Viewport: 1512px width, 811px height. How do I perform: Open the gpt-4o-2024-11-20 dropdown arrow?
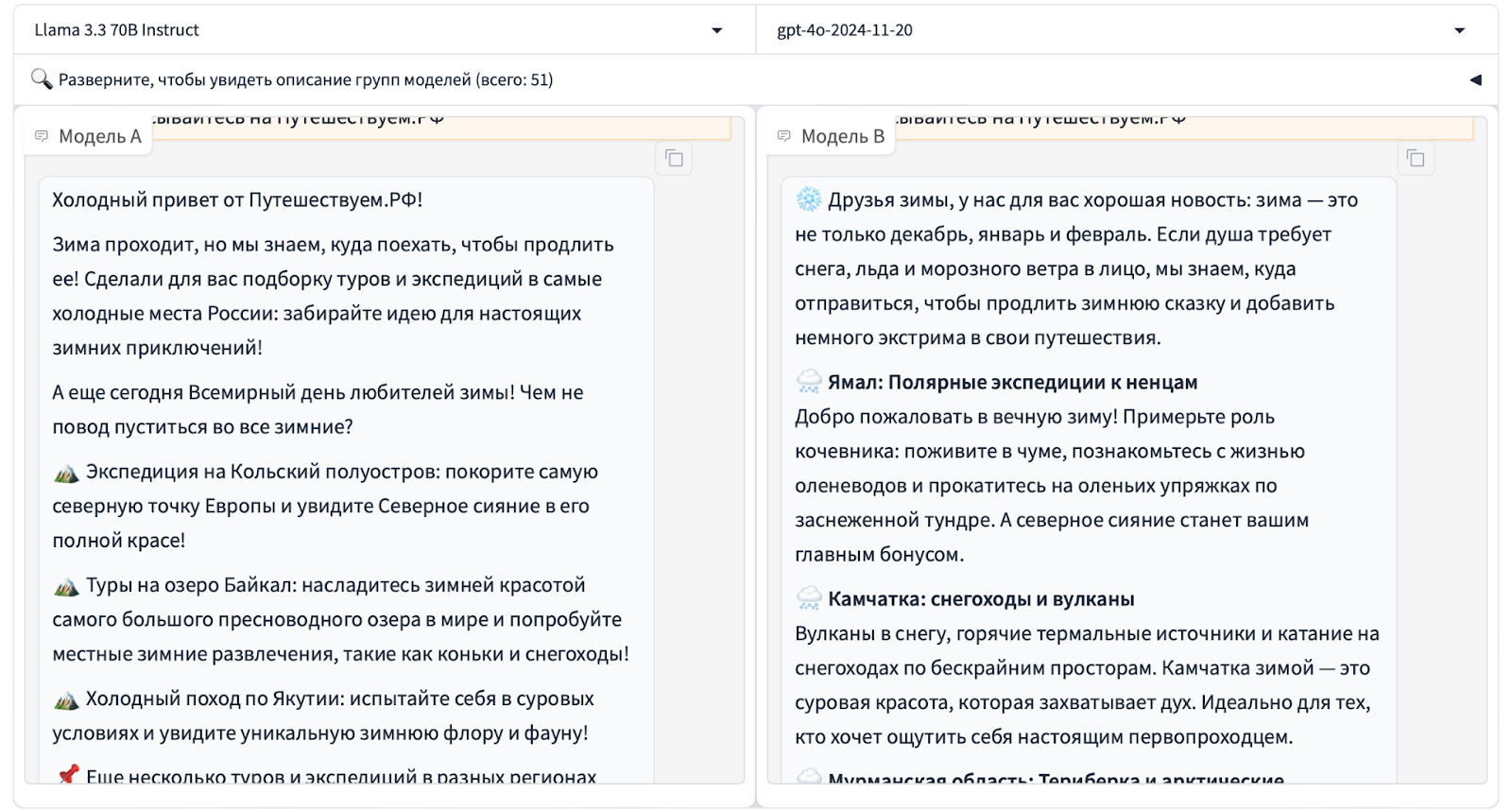click(1459, 31)
